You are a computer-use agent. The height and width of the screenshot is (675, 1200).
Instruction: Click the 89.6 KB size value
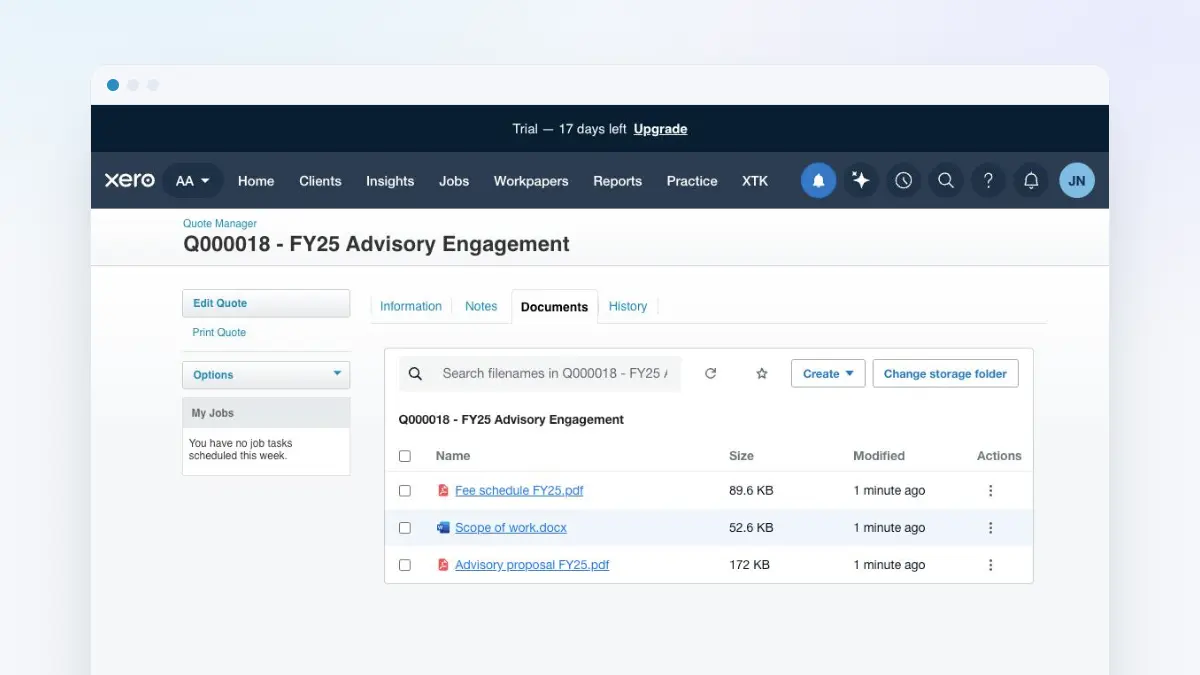(x=751, y=491)
